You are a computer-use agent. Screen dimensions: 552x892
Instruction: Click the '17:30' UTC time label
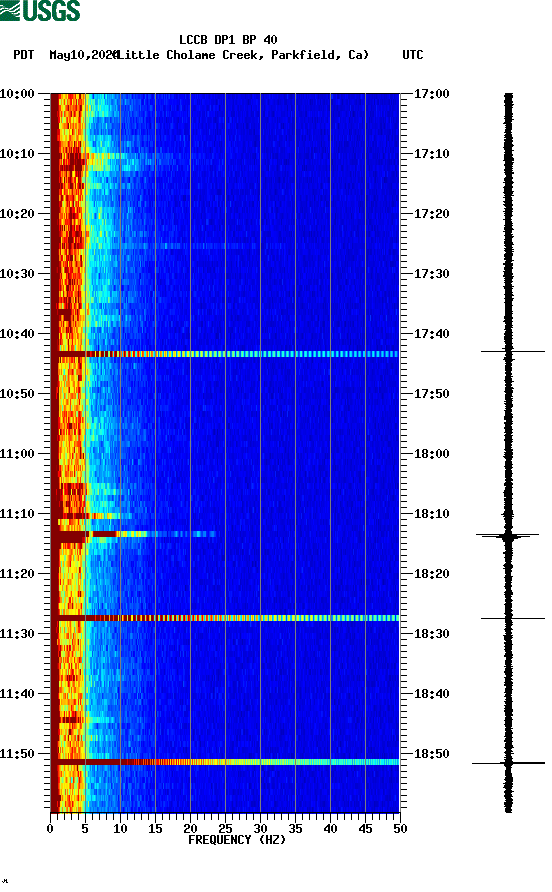coord(431,274)
